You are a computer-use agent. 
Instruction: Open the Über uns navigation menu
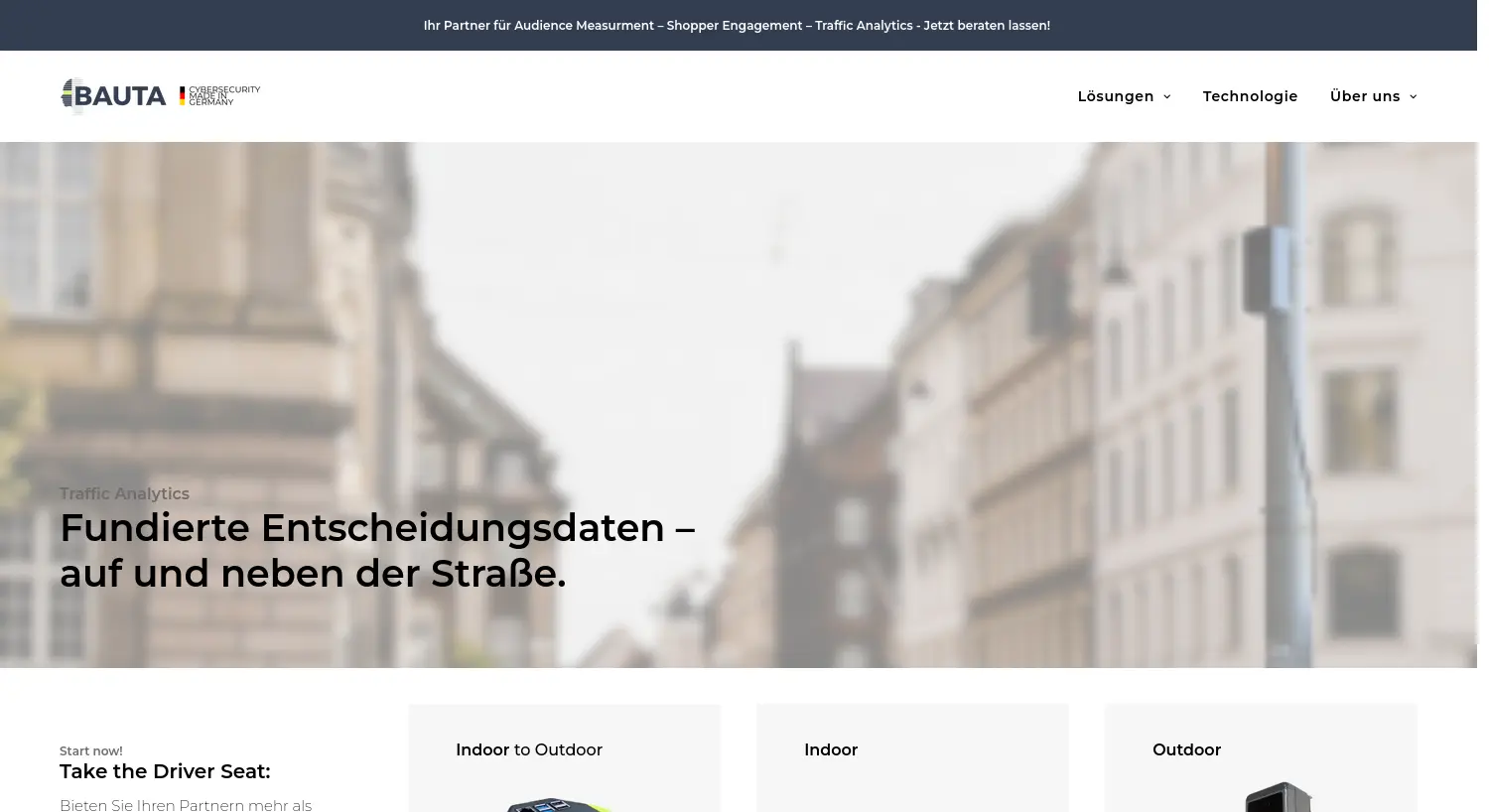[1364, 96]
